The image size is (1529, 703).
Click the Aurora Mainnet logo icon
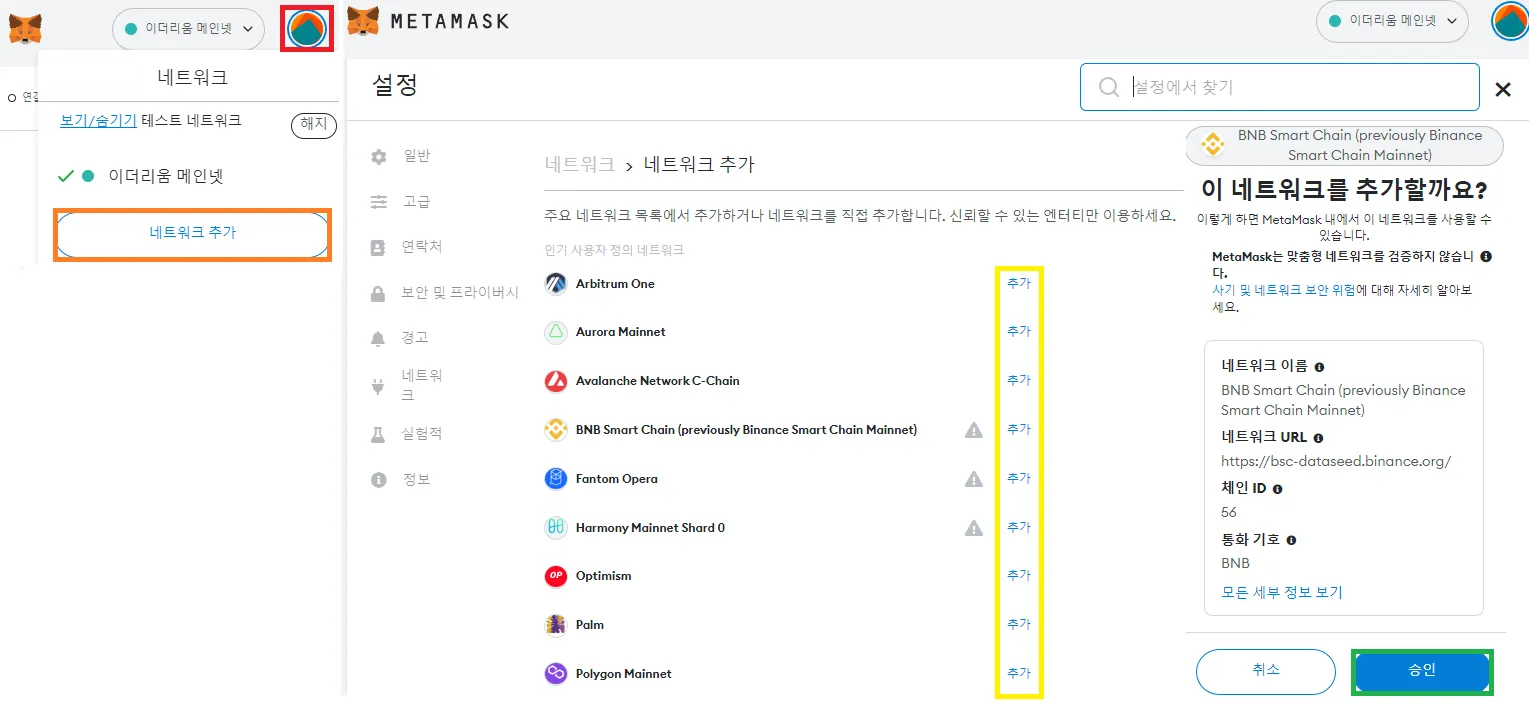pos(556,332)
